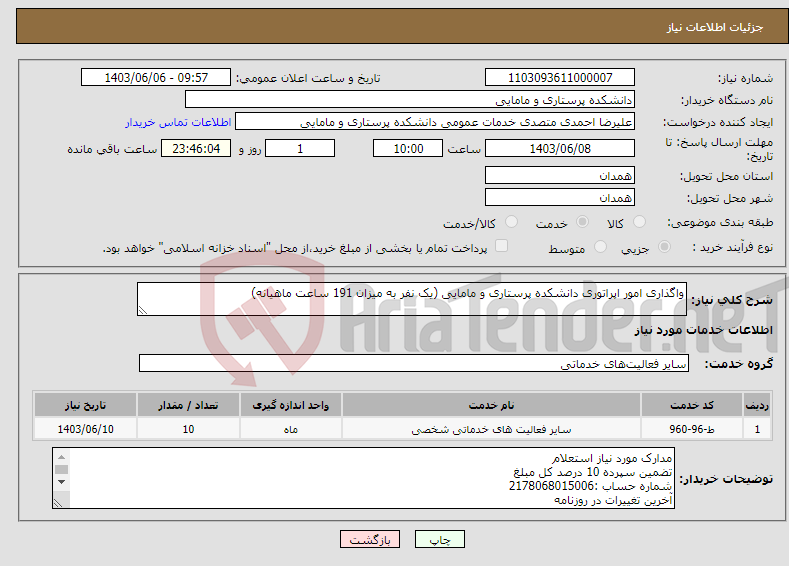
Task: Click the بازگشت back button
Action: 370,539
